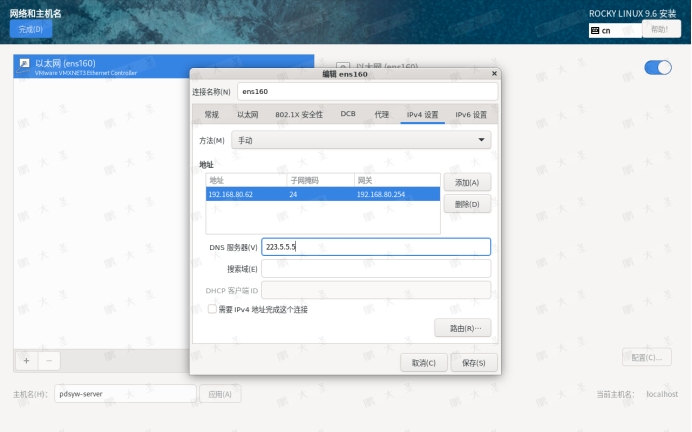The height and width of the screenshot is (432, 692).
Task: Open the 路由(R)… routes button
Action: (x=463, y=328)
